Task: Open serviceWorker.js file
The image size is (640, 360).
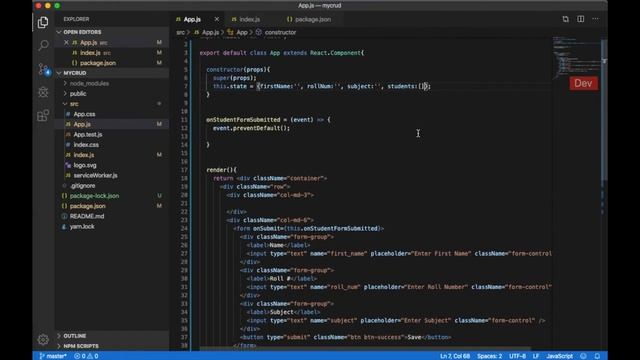Action: (96, 175)
